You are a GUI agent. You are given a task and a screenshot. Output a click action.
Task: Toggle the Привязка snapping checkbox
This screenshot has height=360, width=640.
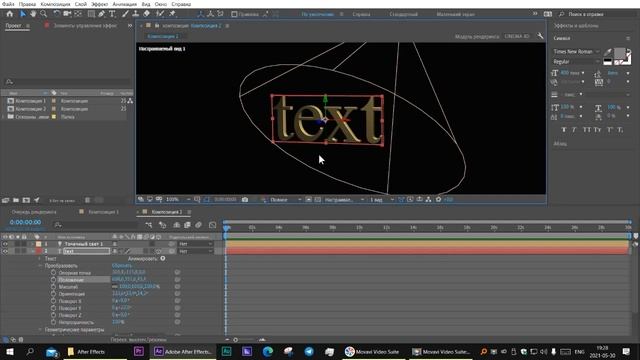click(234, 14)
